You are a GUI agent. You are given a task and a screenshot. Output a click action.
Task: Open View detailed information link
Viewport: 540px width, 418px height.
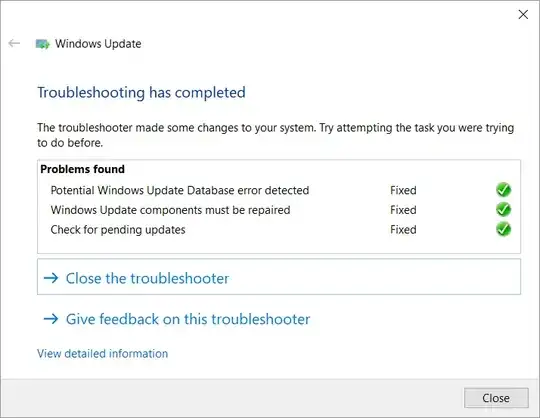coord(103,354)
